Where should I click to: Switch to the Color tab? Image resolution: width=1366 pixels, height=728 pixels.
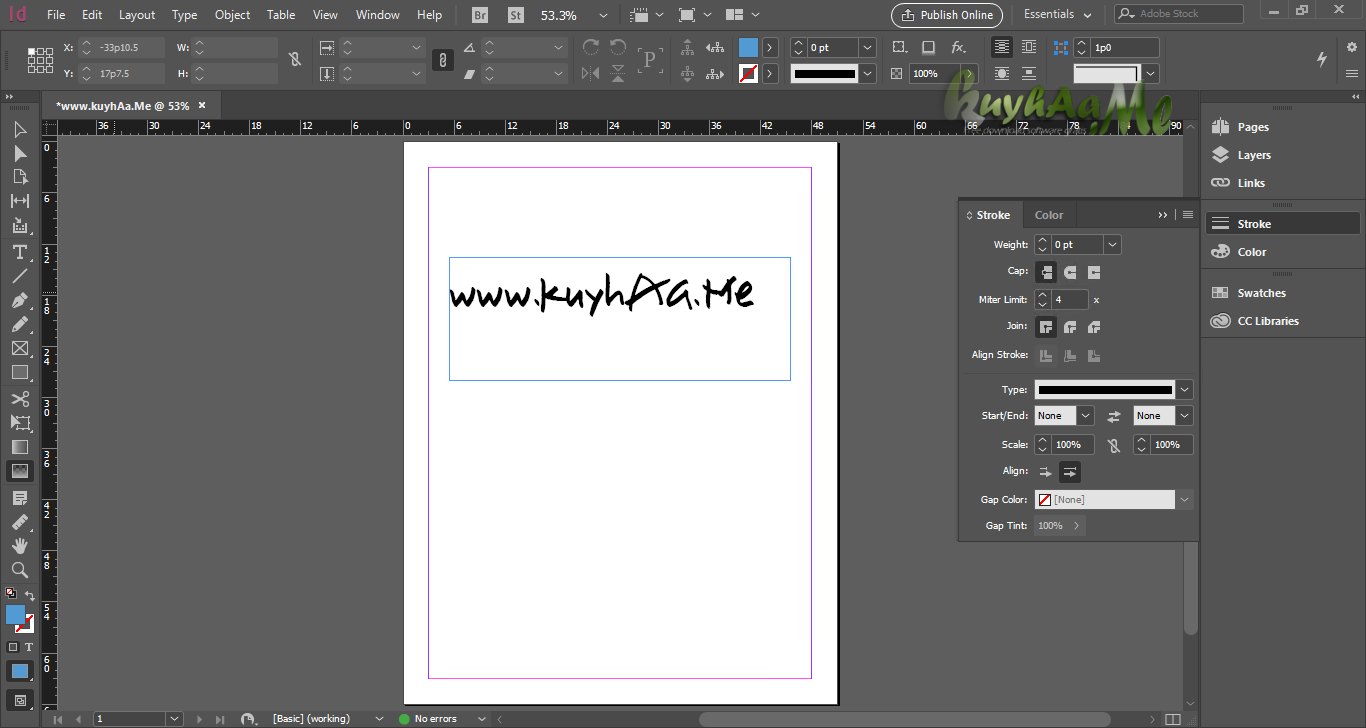click(1049, 215)
